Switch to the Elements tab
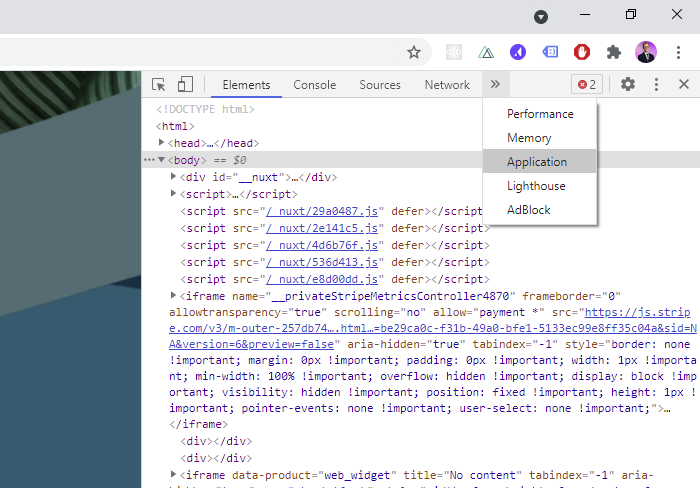 (246, 84)
